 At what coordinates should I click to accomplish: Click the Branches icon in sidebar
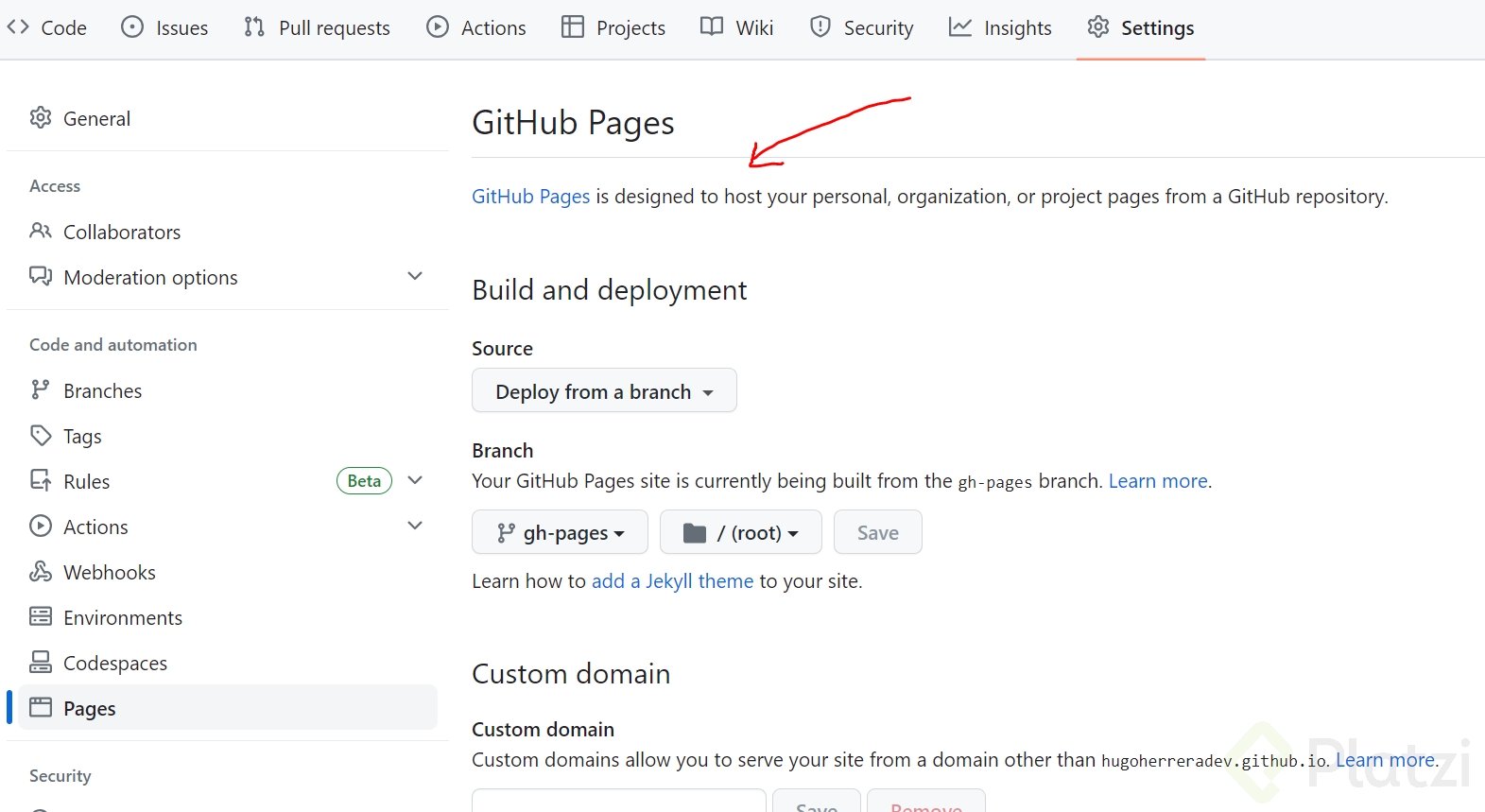[41, 390]
